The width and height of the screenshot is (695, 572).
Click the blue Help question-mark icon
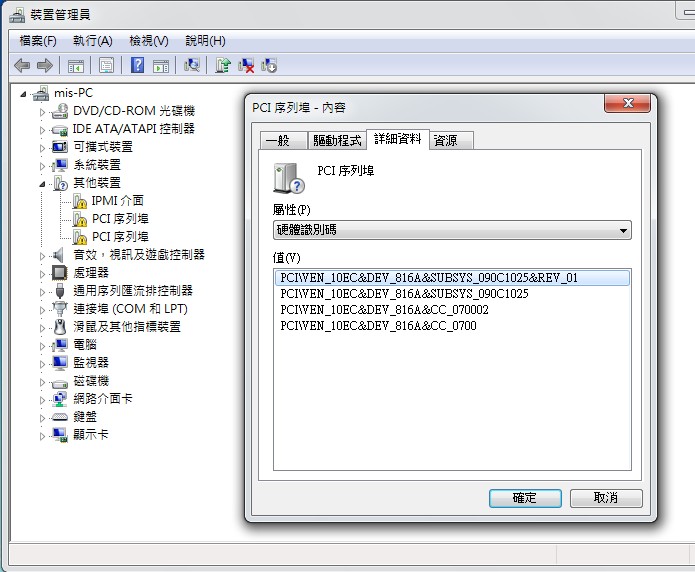click(137, 65)
